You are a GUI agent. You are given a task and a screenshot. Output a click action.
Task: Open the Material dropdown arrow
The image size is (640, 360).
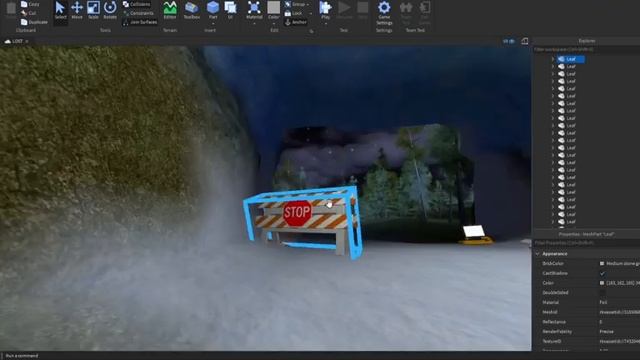click(x=254, y=24)
